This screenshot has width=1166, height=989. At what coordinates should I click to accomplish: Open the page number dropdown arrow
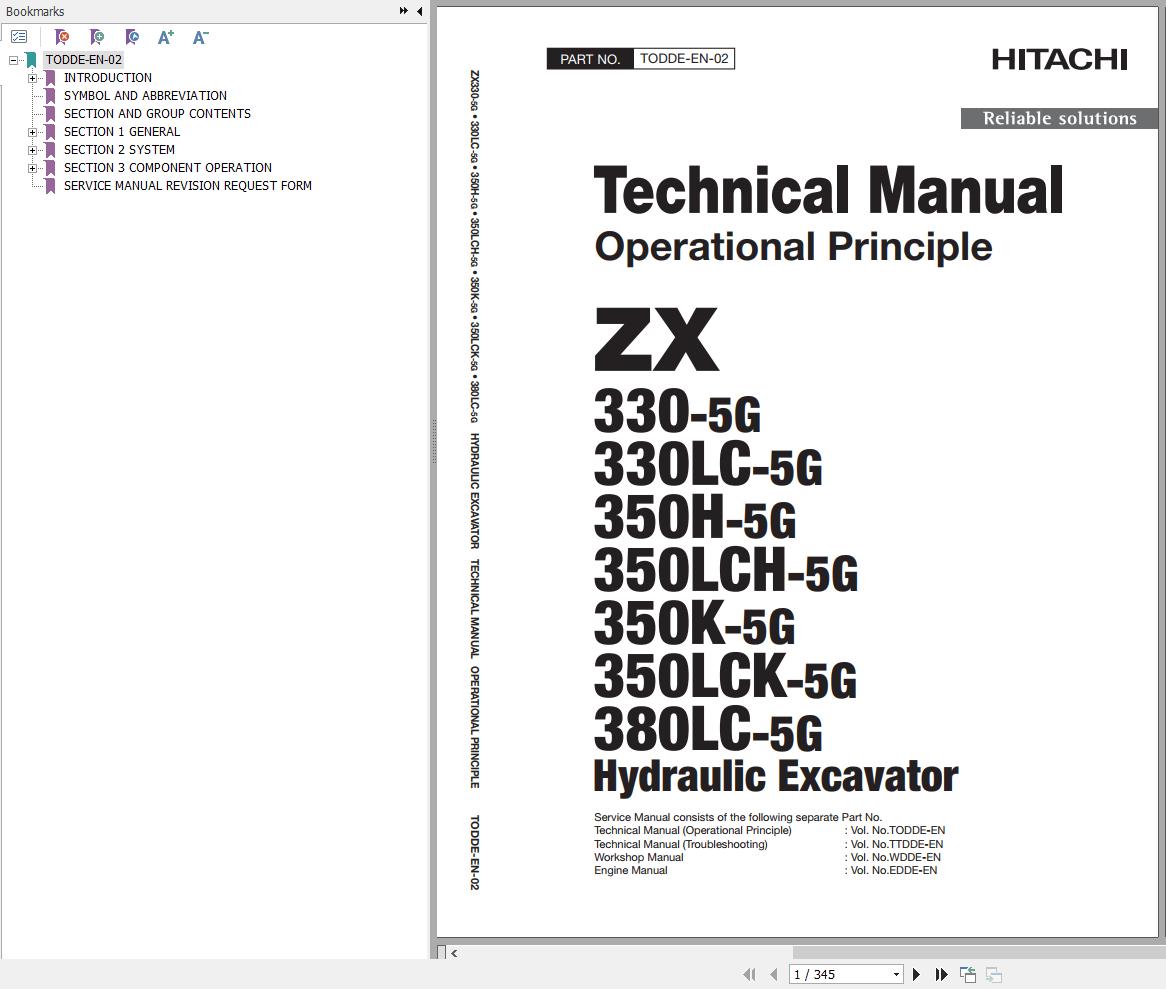click(x=897, y=975)
